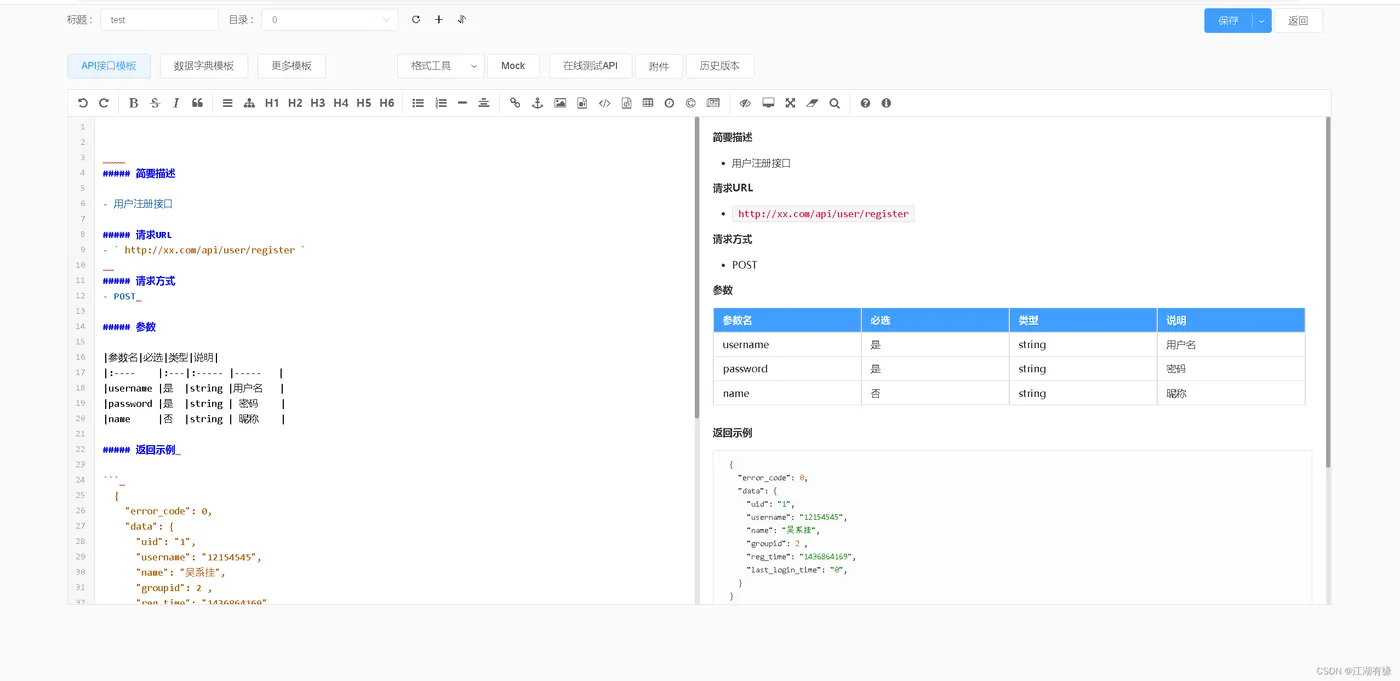Click editor line '- POST'
This screenshot has width=1400, height=681.
click(121, 296)
